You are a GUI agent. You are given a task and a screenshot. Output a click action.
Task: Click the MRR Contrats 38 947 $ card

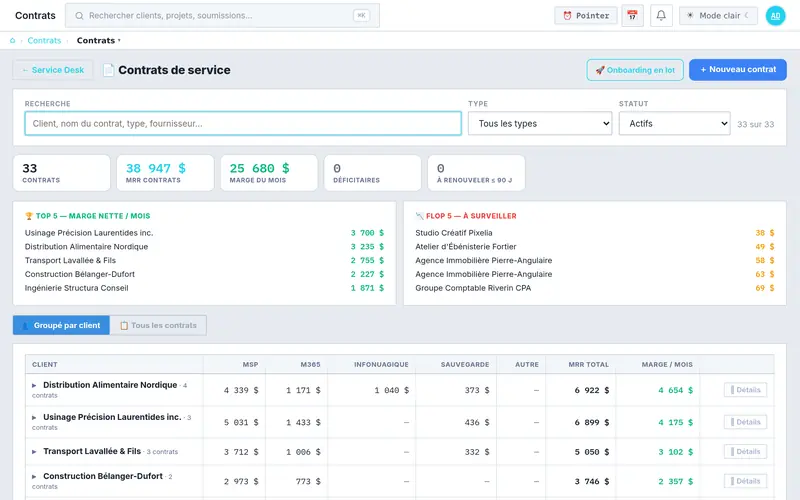click(165, 173)
